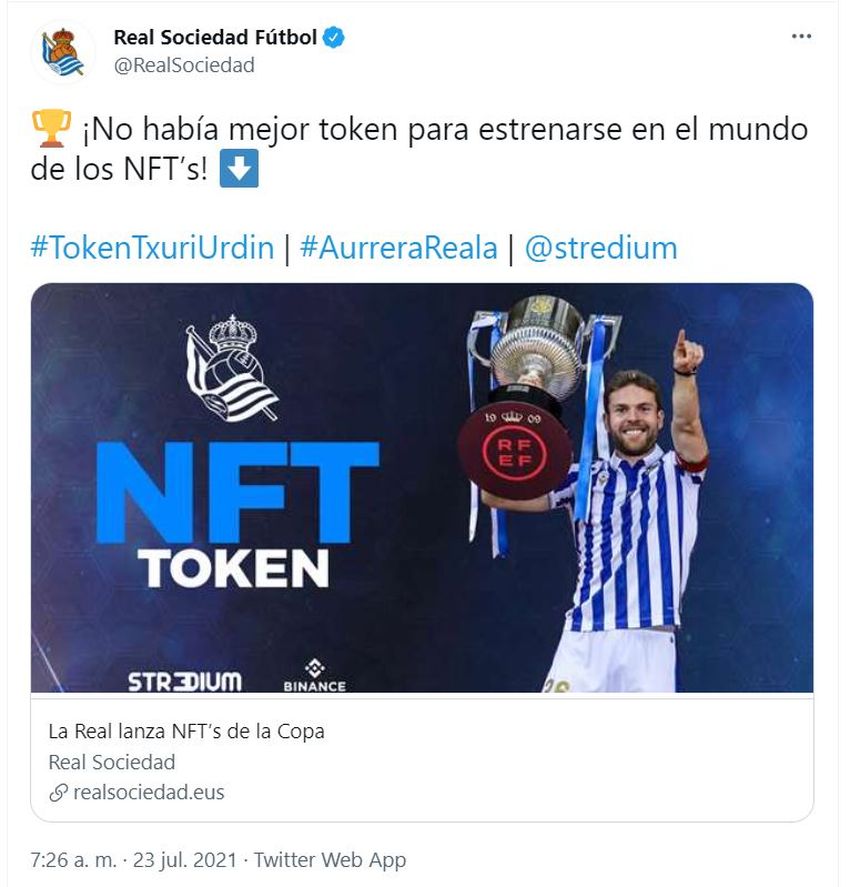The image size is (850, 887).
Task: Click the trophy emoji in the tweet
Action: 51,129
